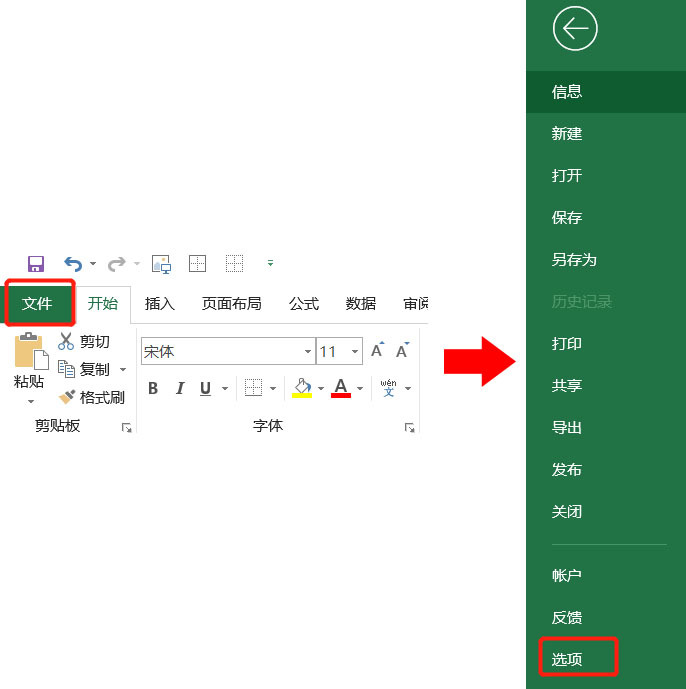The width and height of the screenshot is (686, 689).
Task: Switch to the 插入 tab
Action: point(160,304)
